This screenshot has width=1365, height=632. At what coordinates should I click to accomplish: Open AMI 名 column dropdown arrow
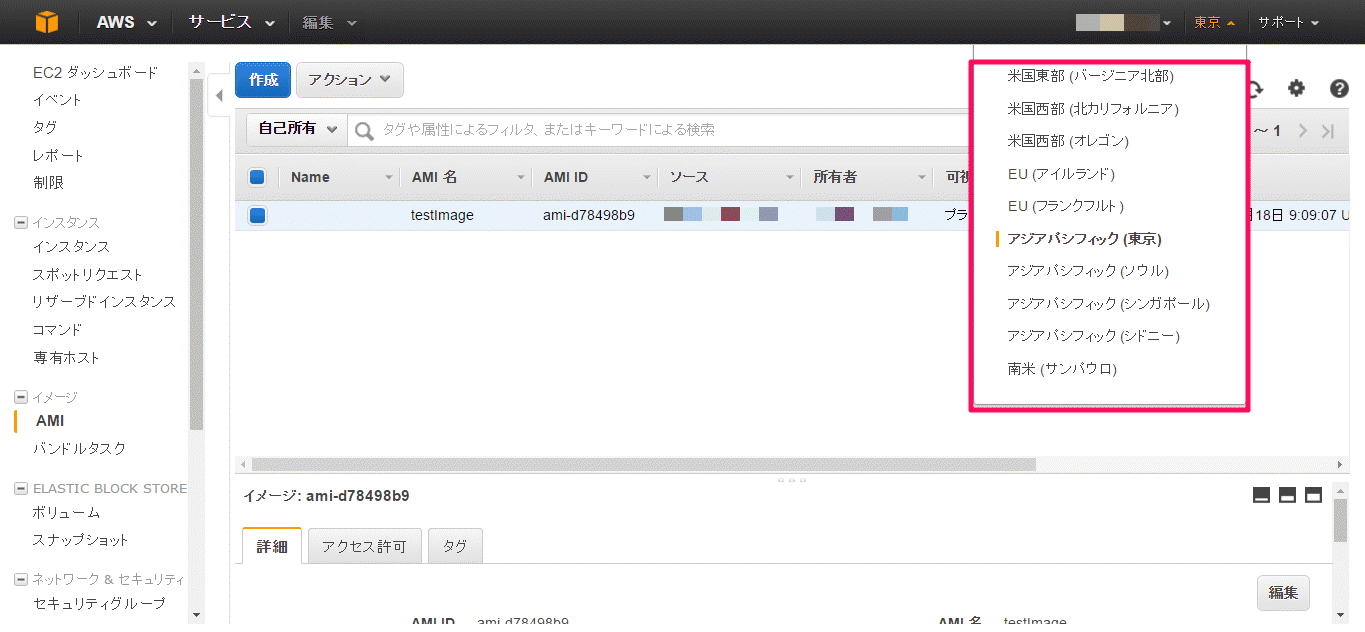[x=521, y=178]
